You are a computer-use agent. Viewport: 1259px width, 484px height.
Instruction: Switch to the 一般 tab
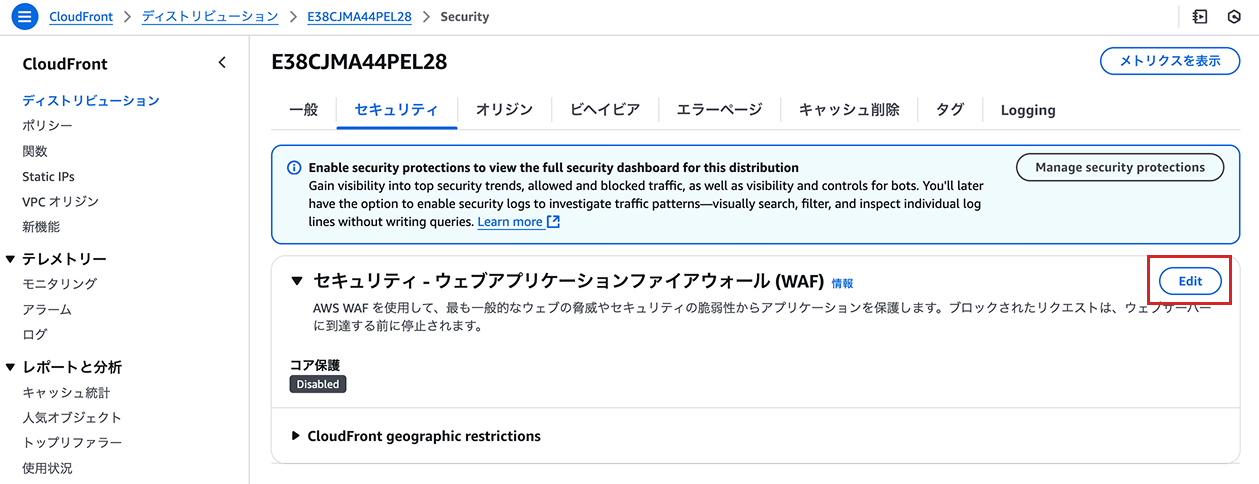tap(303, 110)
